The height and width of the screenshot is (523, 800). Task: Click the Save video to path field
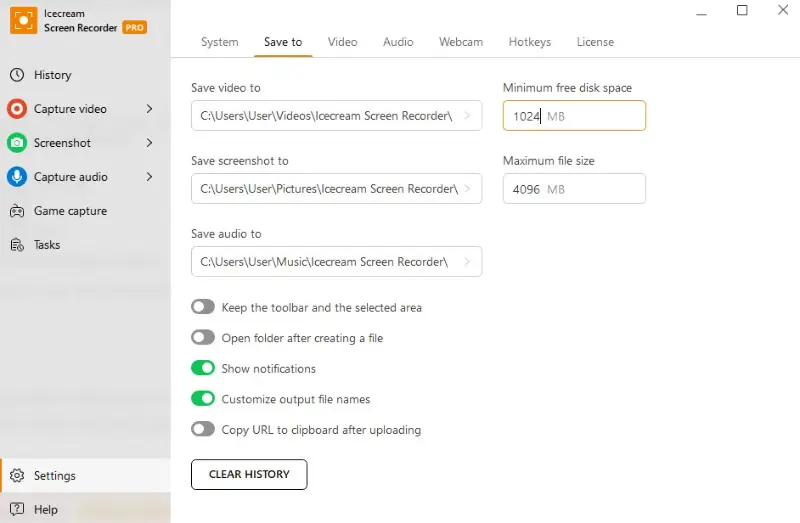click(336, 116)
